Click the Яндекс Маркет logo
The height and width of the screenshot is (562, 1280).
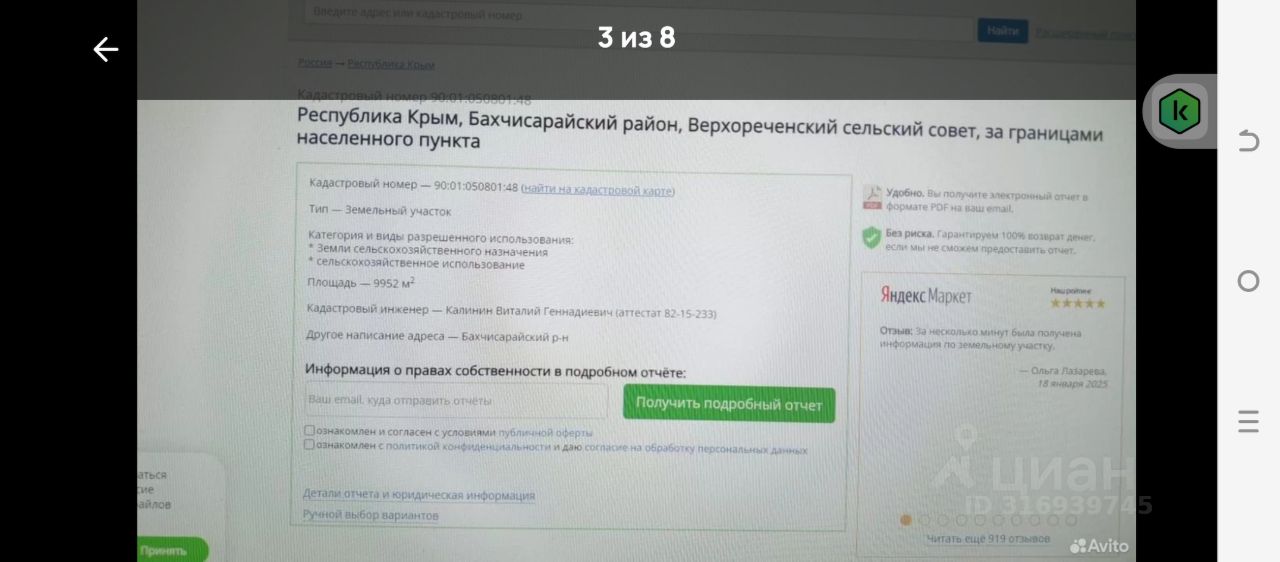tap(926, 296)
